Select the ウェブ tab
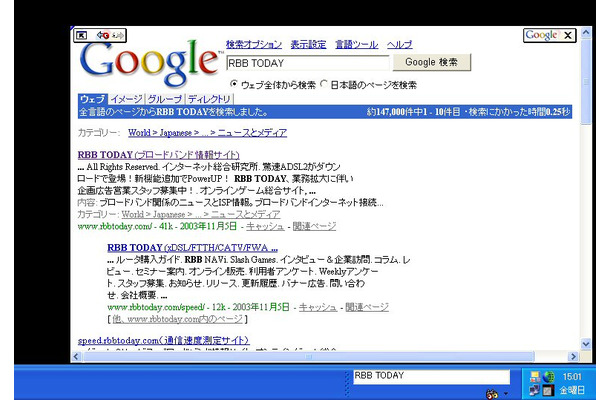Screen dimensions: 610x400 [93, 99]
